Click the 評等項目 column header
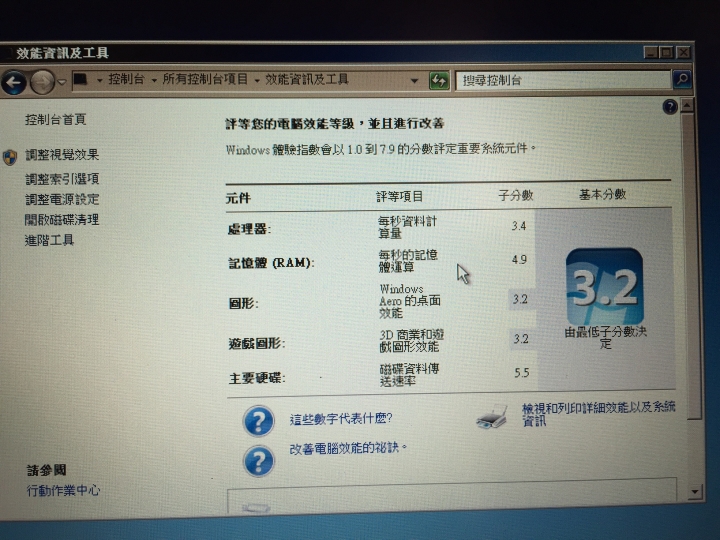 coord(399,197)
